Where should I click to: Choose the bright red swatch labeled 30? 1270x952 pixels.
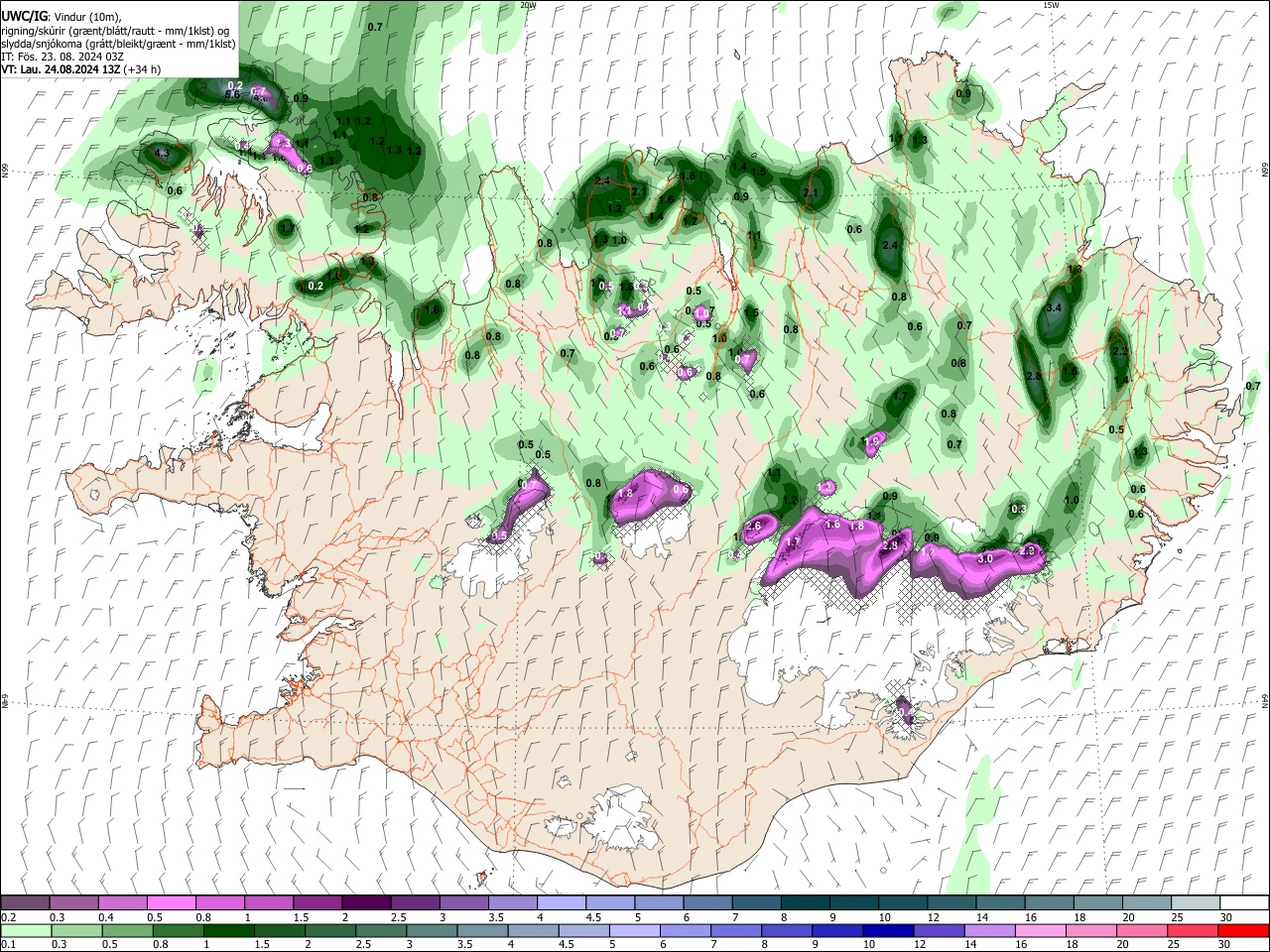click(1244, 930)
